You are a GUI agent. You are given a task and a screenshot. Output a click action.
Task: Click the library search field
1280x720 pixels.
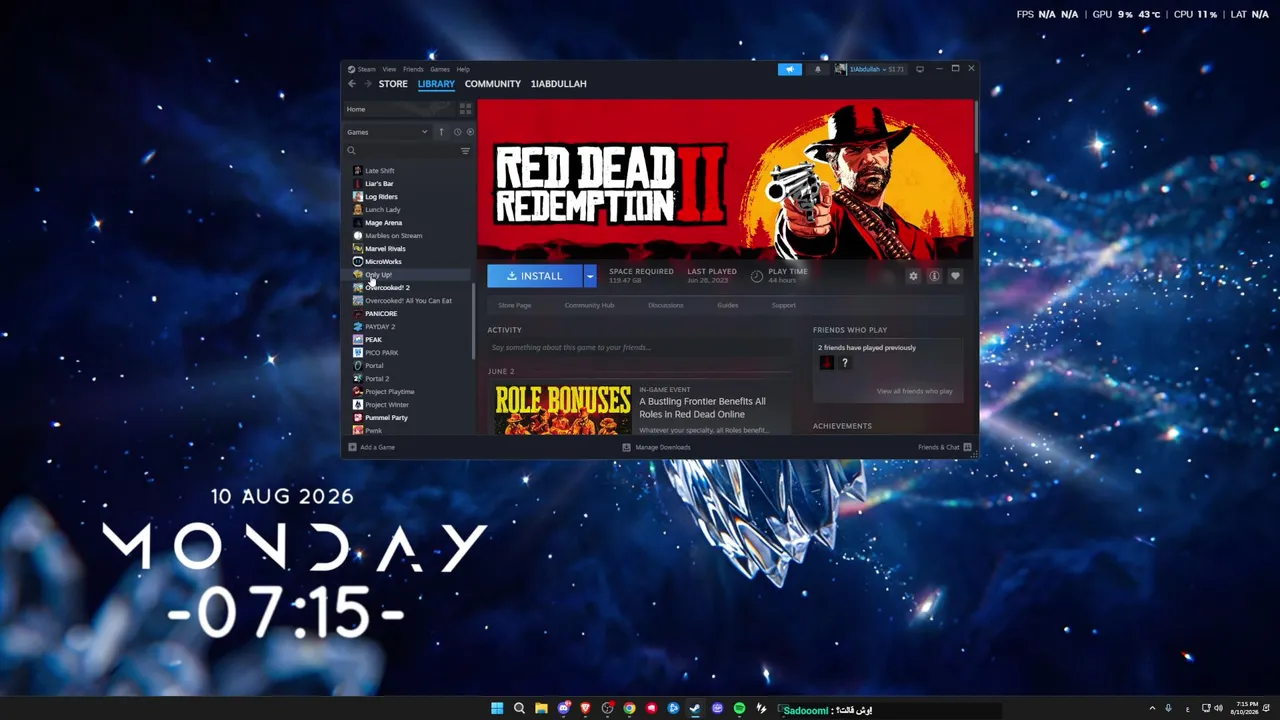pos(402,151)
